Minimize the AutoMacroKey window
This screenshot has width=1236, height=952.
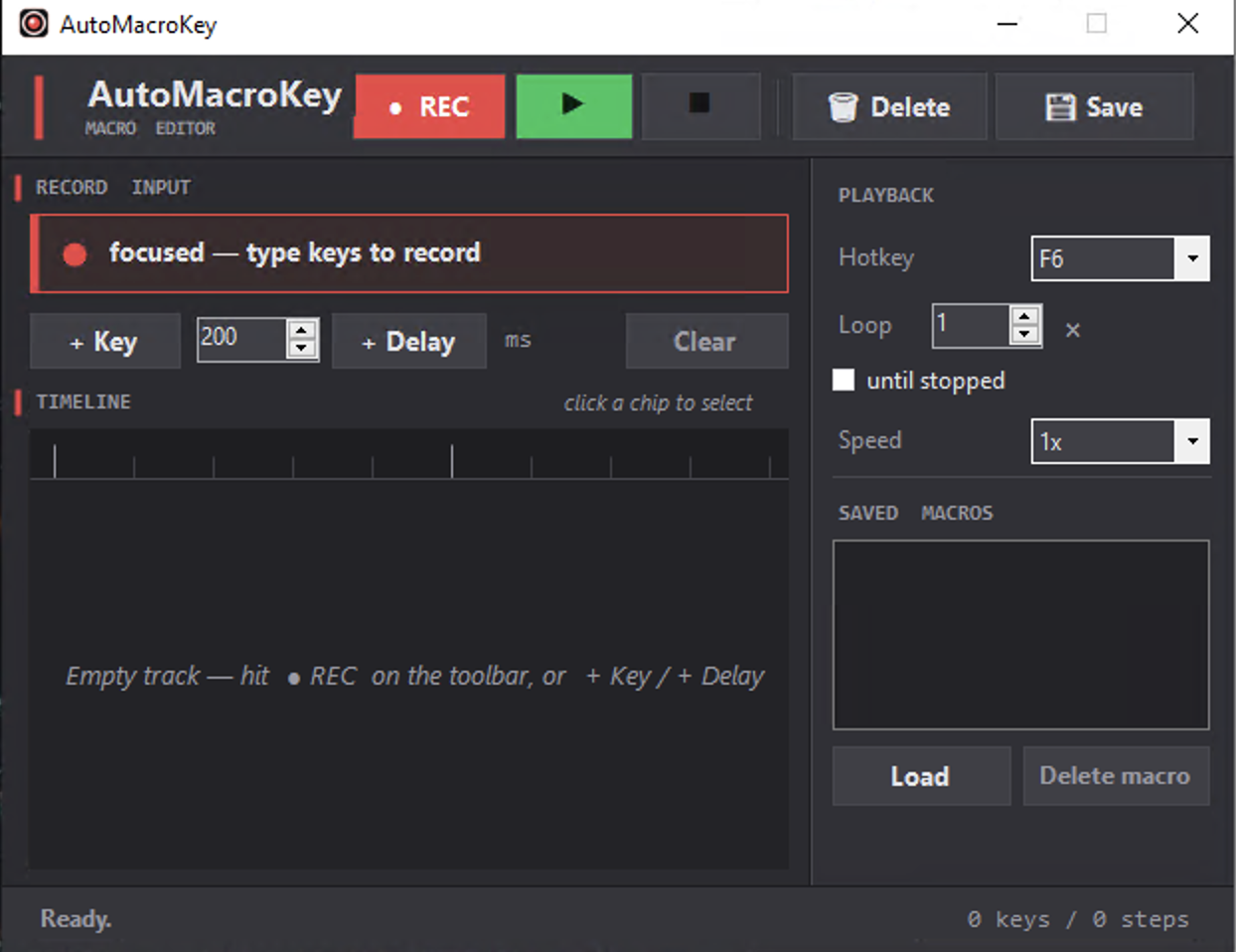(x=1007, y=24)
